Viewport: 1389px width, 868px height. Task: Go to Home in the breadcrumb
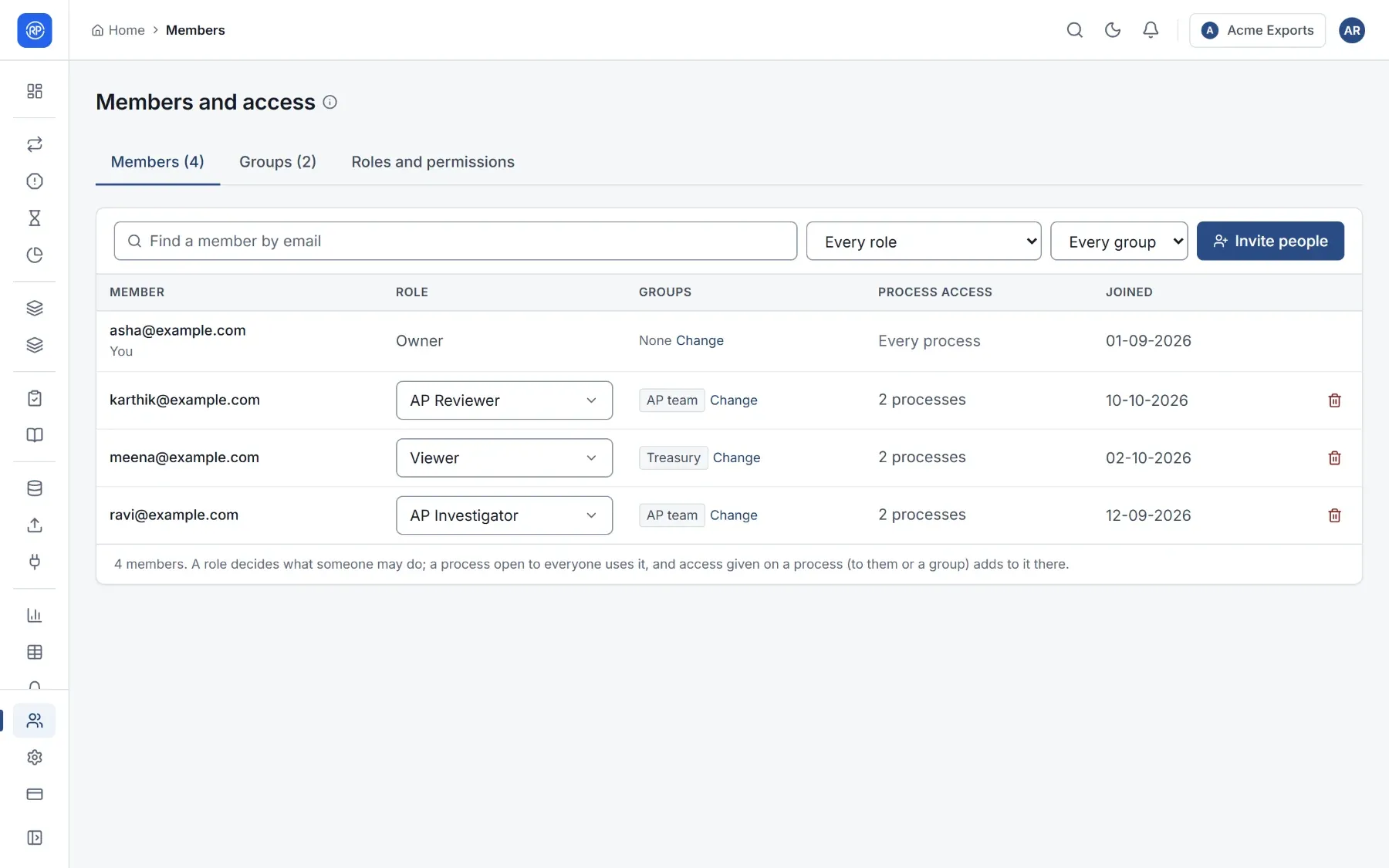(118, 30)
